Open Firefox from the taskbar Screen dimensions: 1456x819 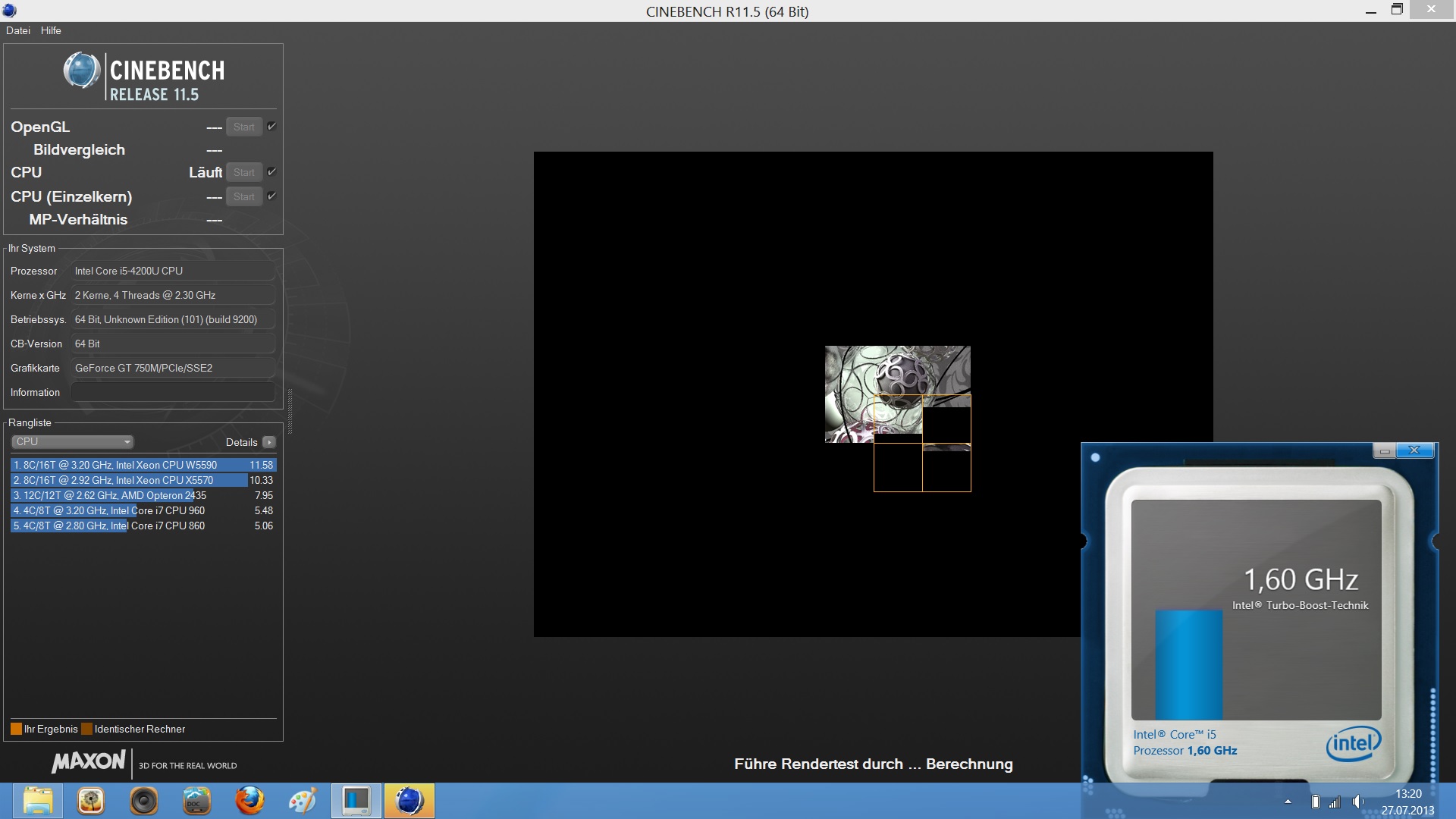[x=249, y=801]
